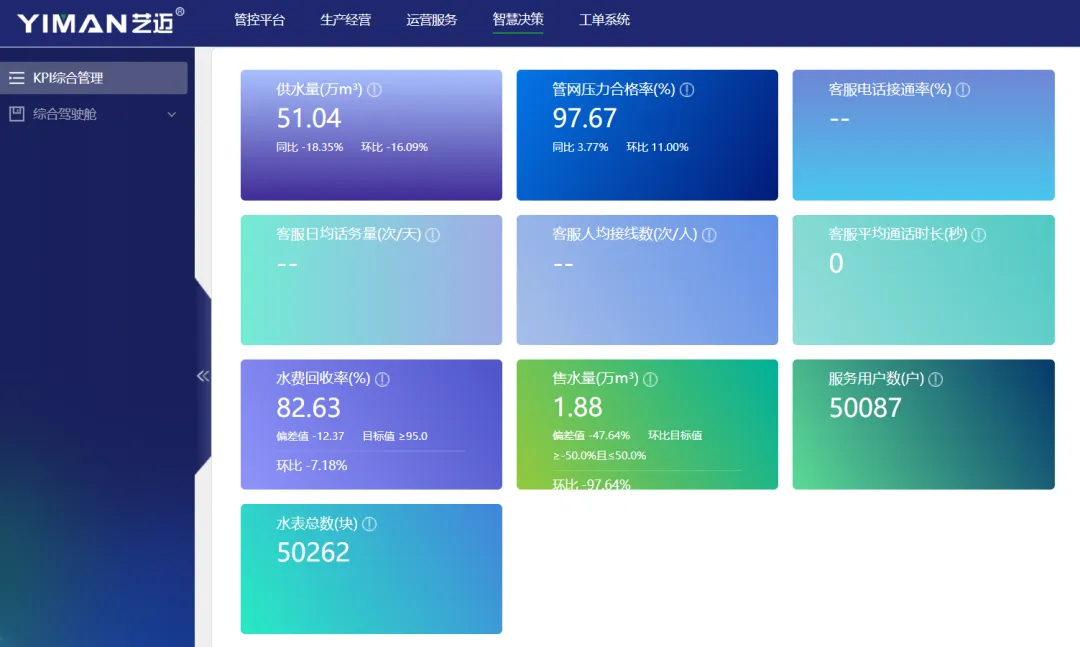Click info icon beside 售水量(万m³)
Viewport: 1080px width, 647px height.
[x=650, y=379]
